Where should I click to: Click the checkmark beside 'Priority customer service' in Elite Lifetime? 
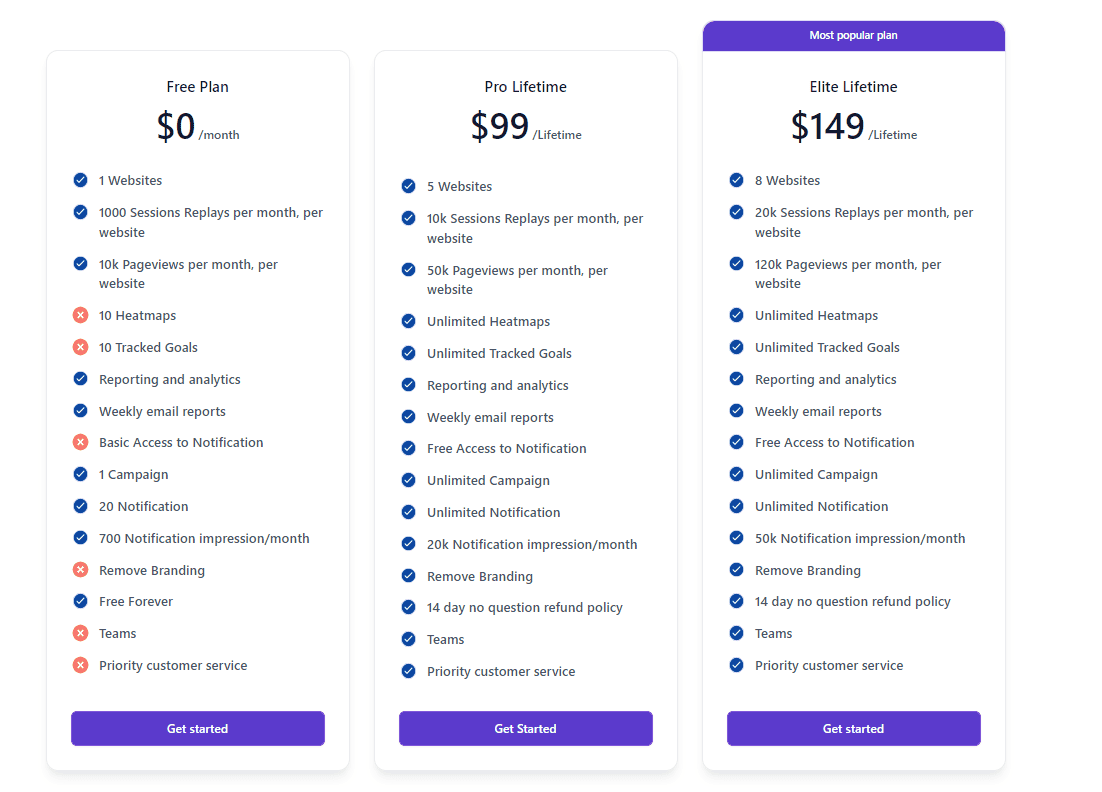(735, 665)
